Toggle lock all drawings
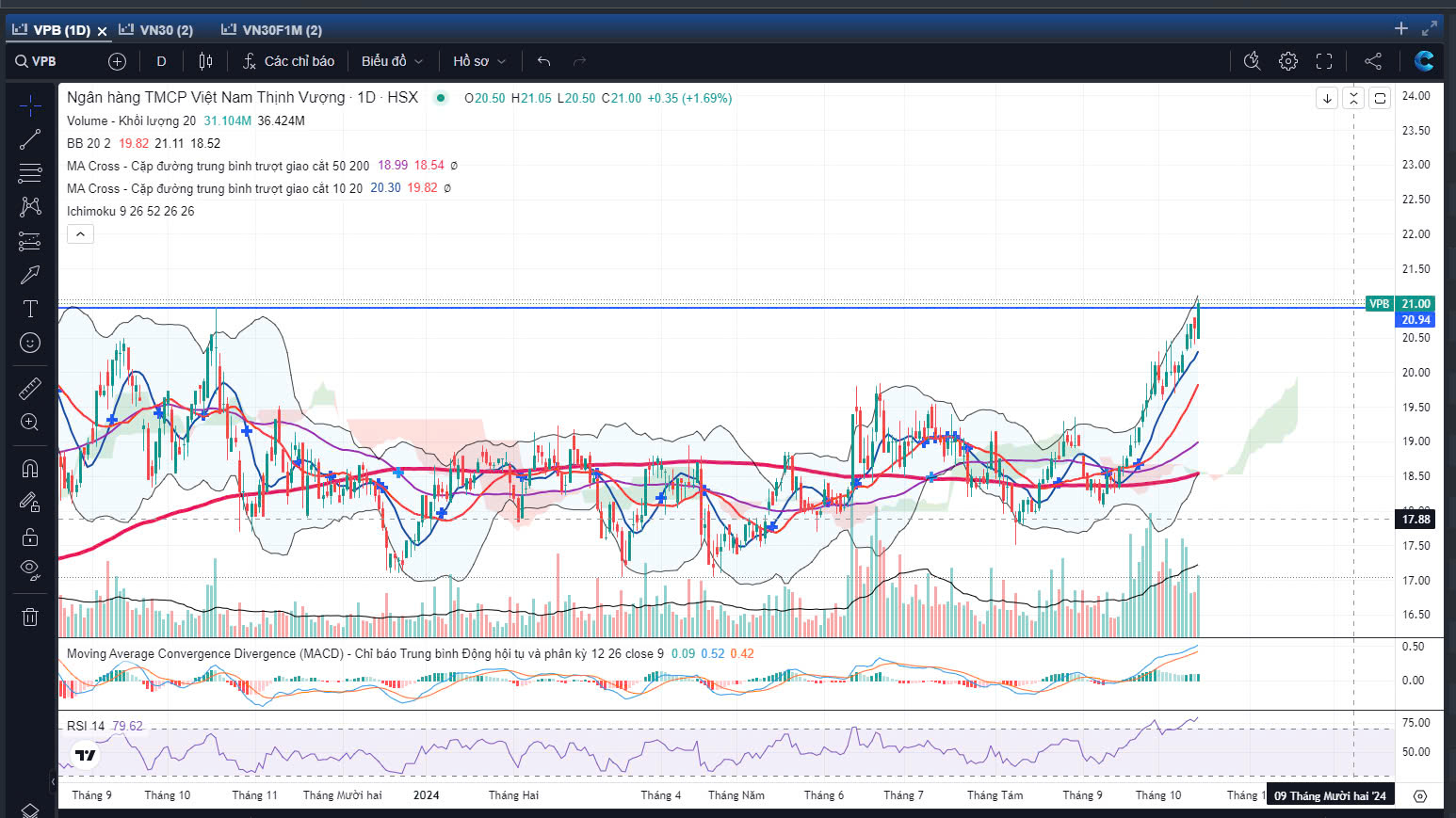The width and height of the screenshot is (1456, 818). 30,537
